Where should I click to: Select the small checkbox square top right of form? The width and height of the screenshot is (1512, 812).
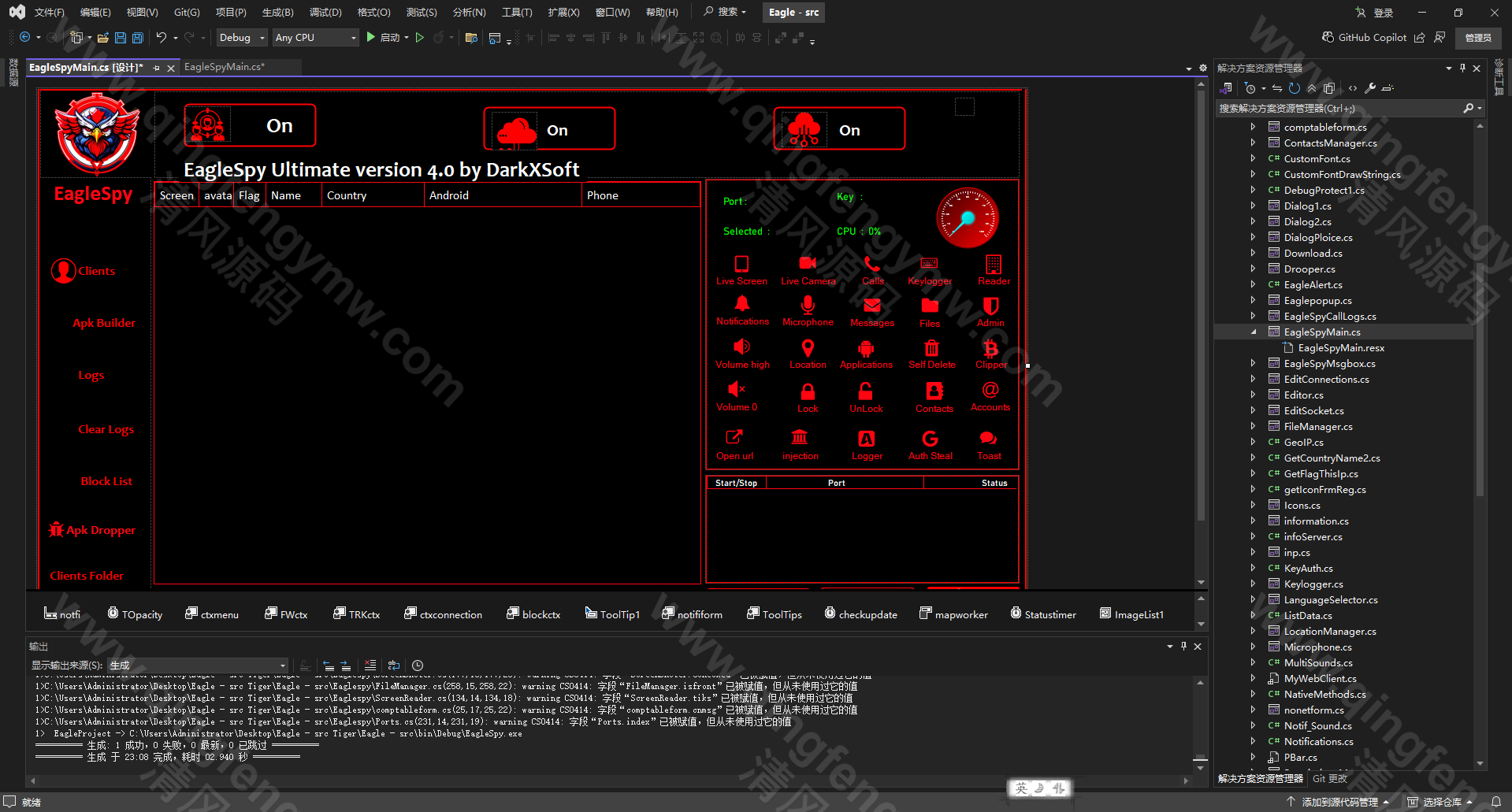(964, 106)
